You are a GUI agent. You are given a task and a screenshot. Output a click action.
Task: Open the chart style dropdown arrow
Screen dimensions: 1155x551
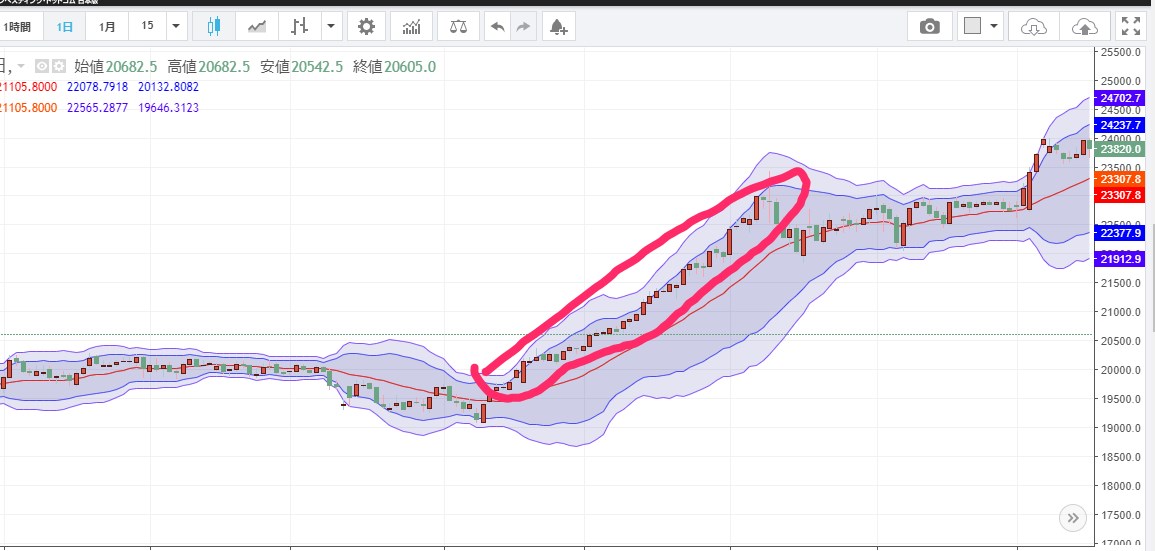click(x=331, y=27)
